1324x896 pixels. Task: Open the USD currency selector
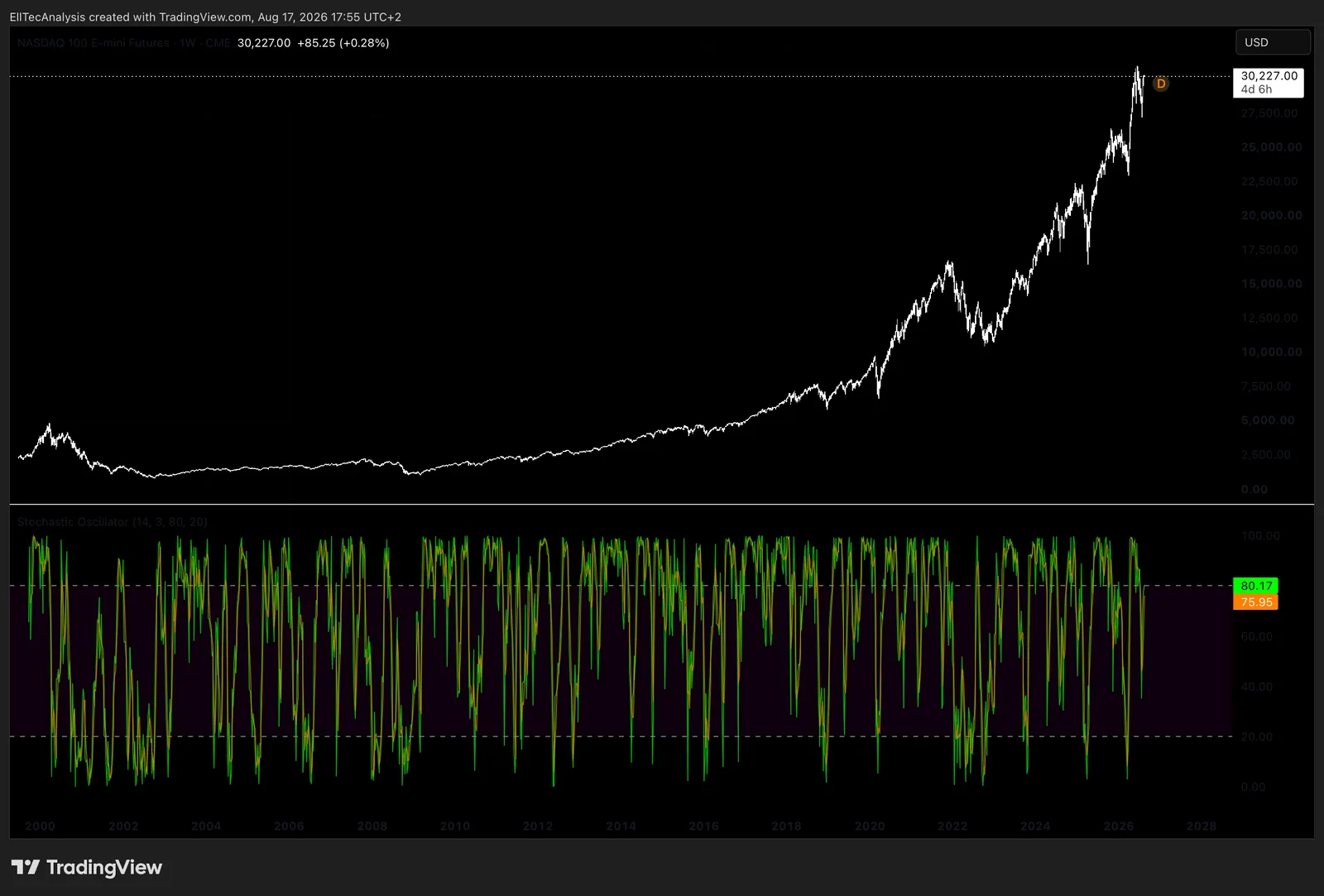[1273, 42]
